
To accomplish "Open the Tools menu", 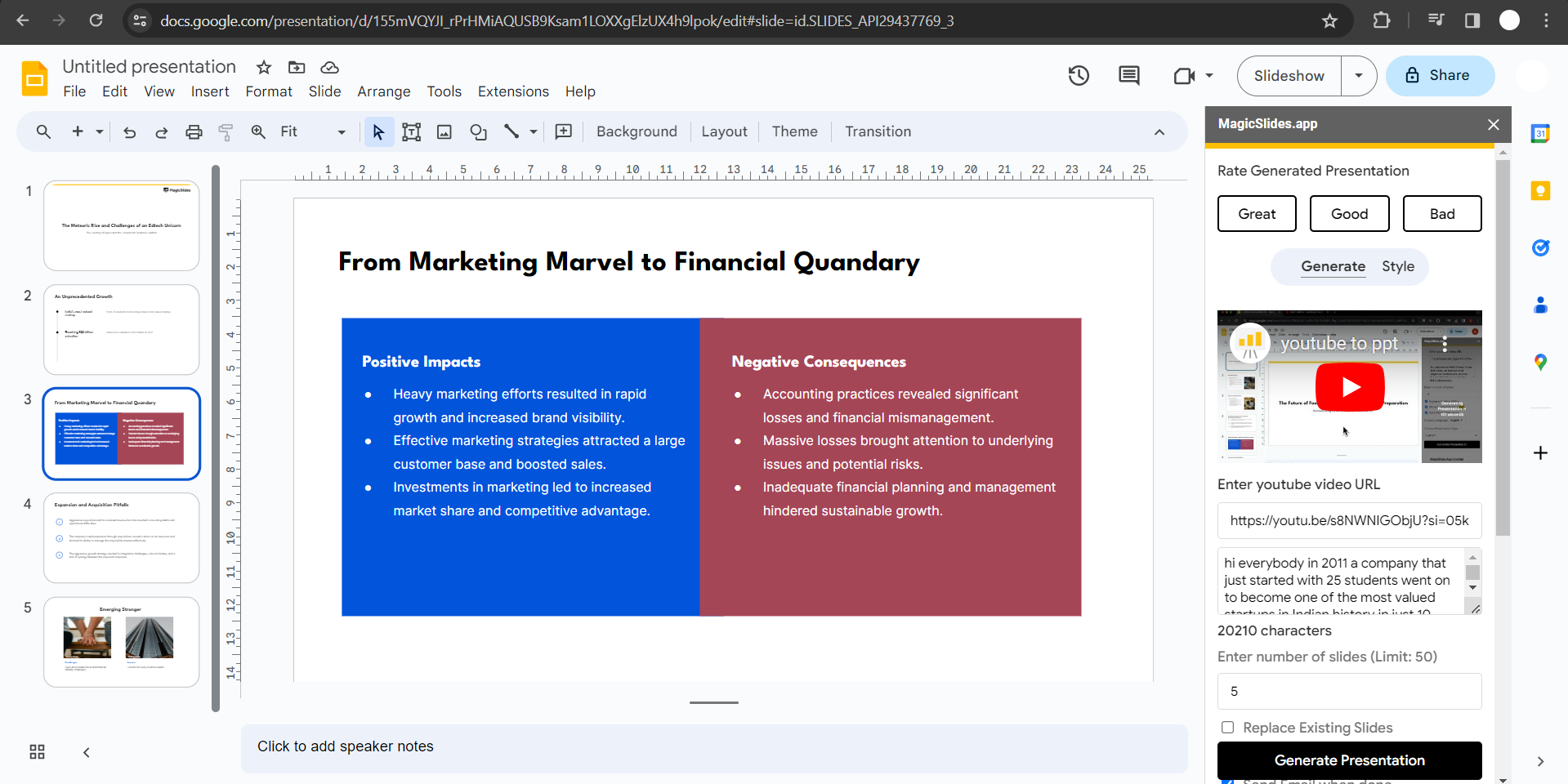I will 444,91.
